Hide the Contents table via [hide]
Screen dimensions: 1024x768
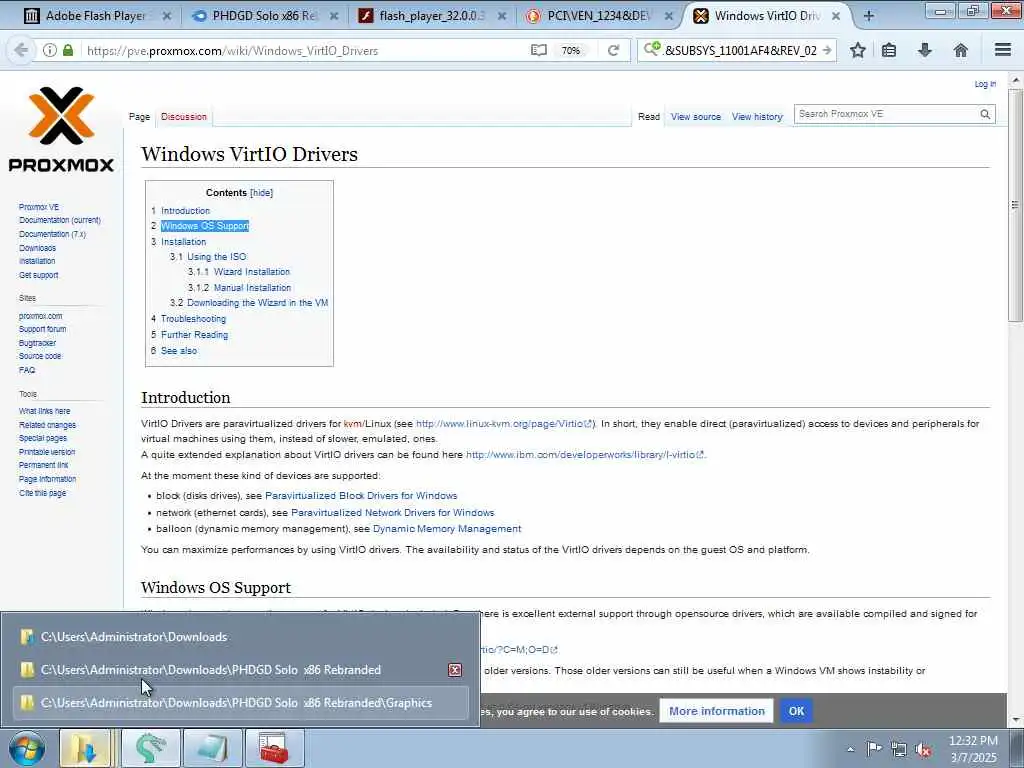click(x=261, y=193)
